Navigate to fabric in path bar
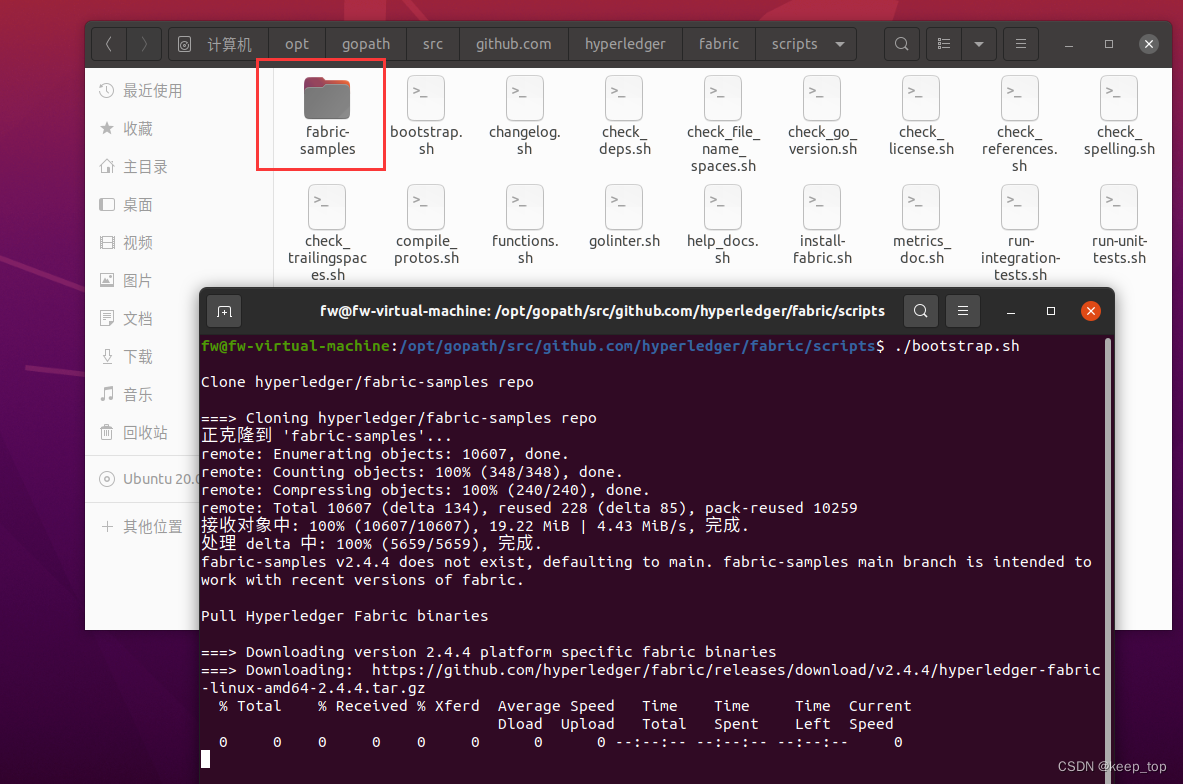 coord(719,44)
